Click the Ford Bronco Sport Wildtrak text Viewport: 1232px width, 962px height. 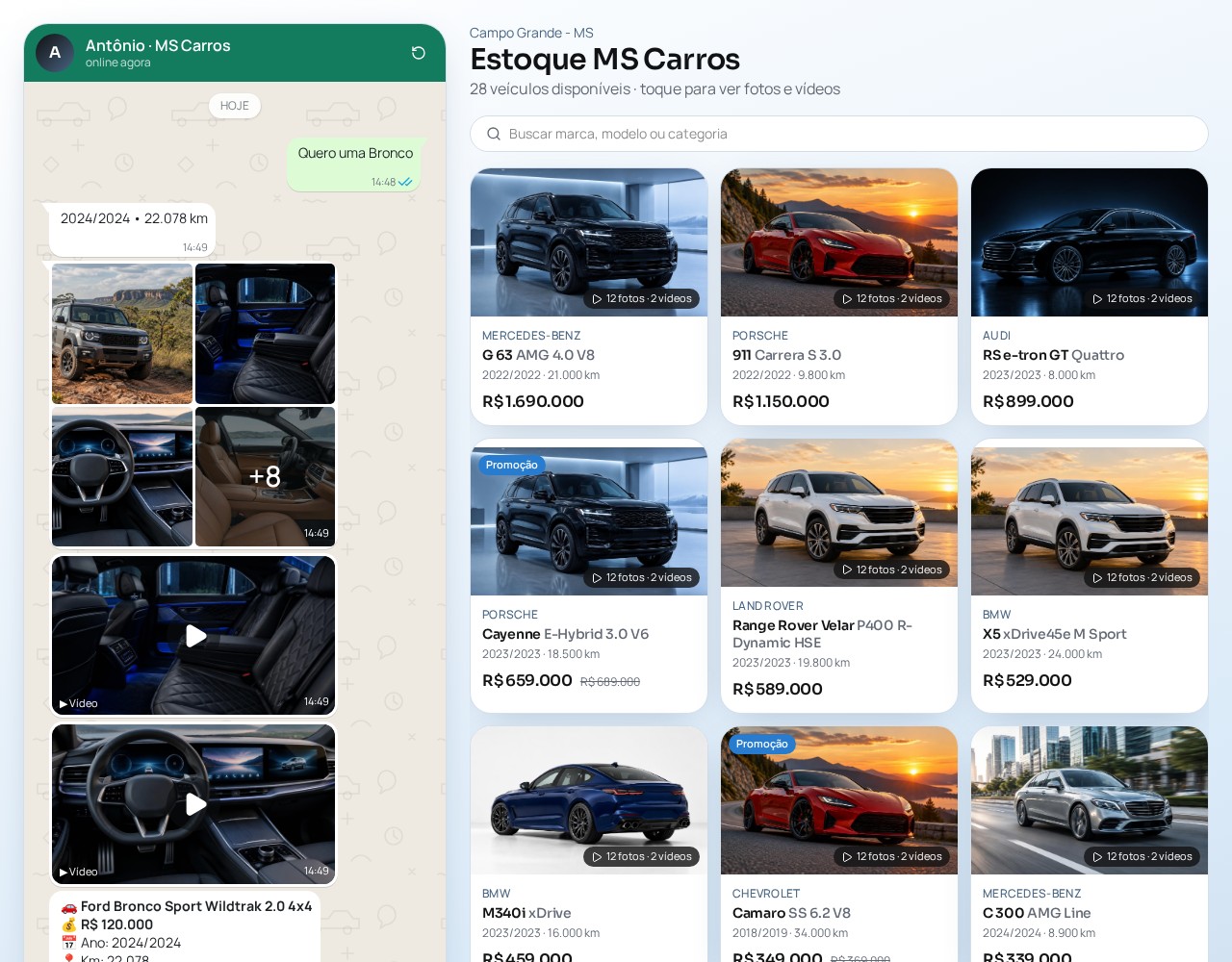tap(196, 906)
